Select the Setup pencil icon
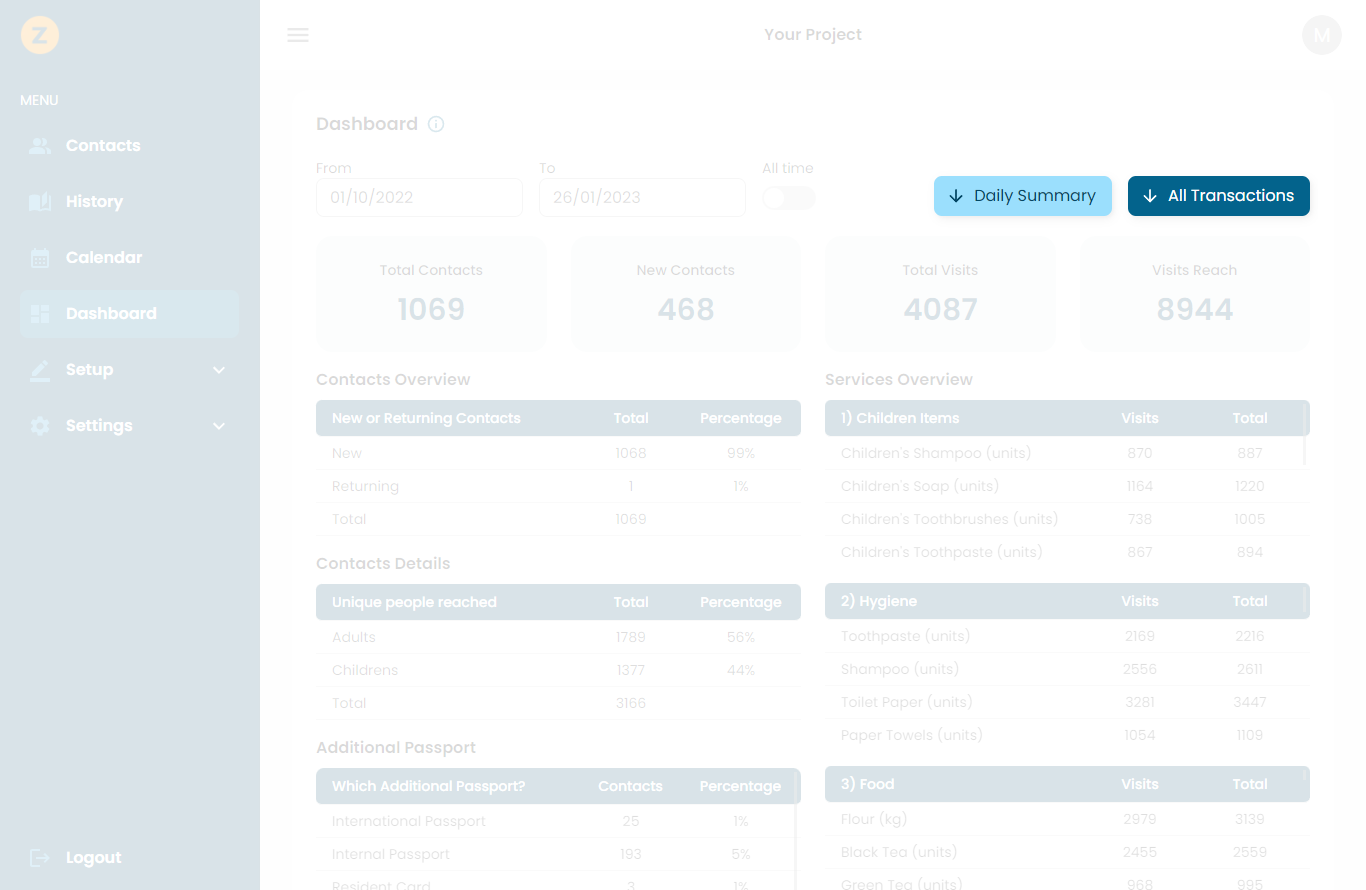Viewport: 1366px width, 890px height. pos(40,369)
